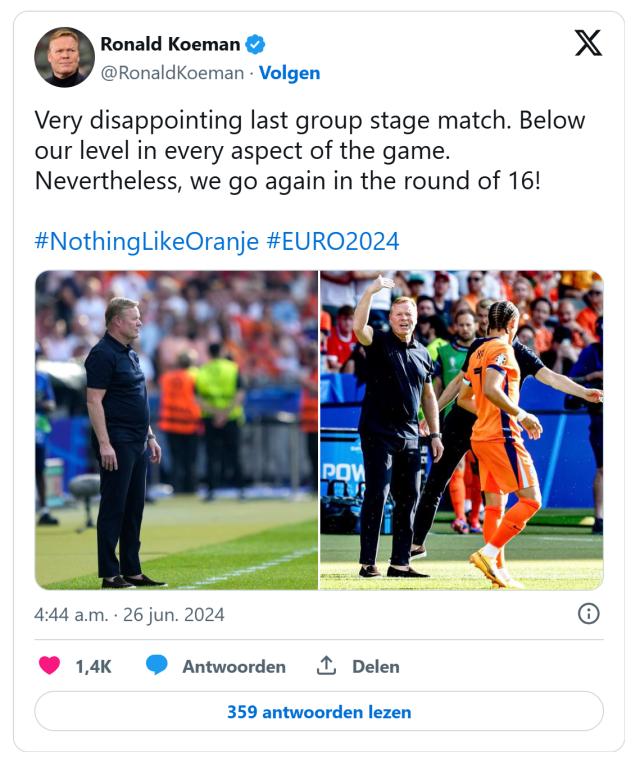Click the 1,4K likes count
The height and width of the screenshot is (766, 640).
pos(93,666)
